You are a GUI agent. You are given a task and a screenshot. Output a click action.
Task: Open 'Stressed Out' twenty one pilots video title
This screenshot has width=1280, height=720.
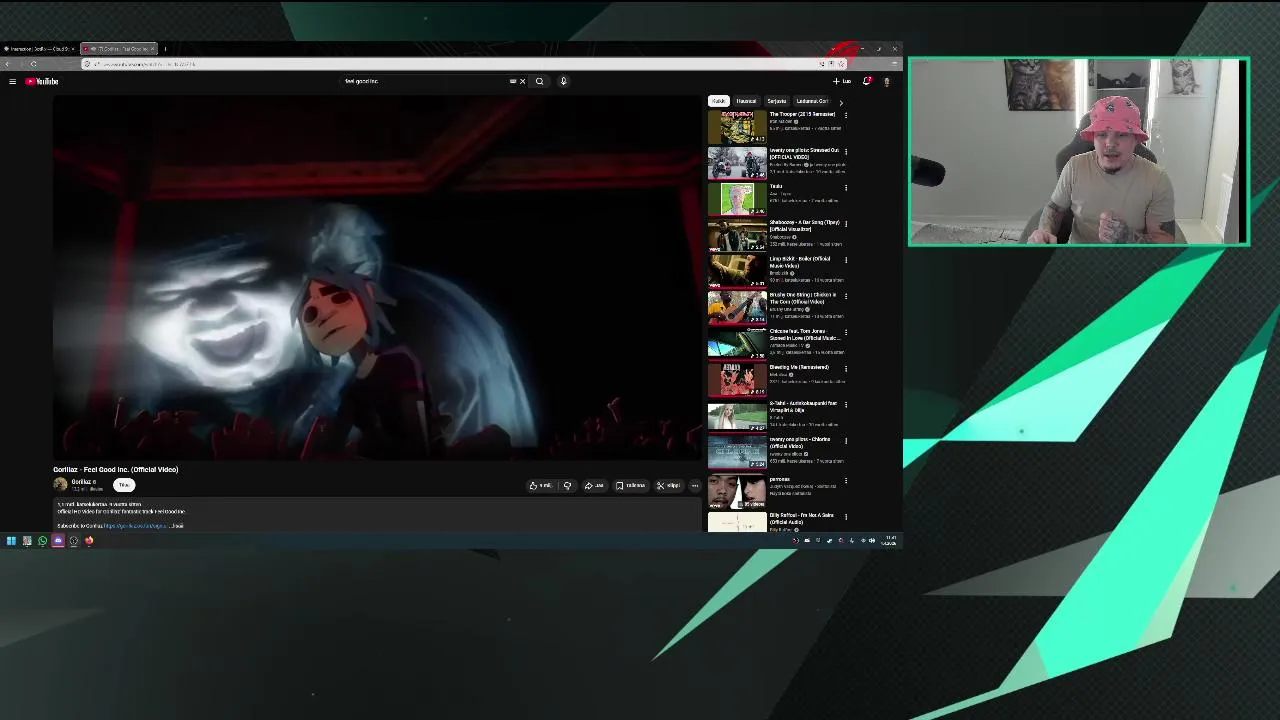click(x=804, y=153)
